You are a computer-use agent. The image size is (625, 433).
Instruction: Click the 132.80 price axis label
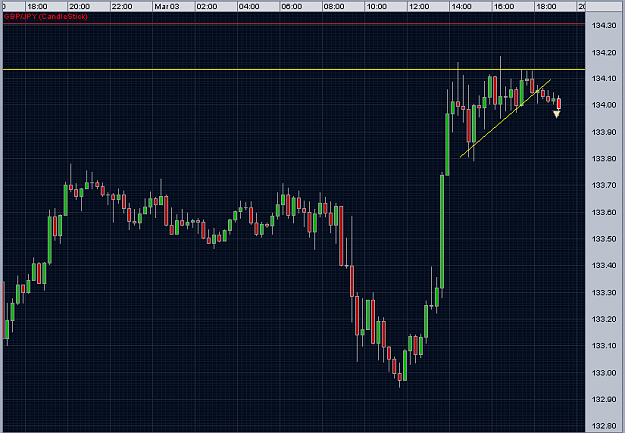click(x=604, y=426)
